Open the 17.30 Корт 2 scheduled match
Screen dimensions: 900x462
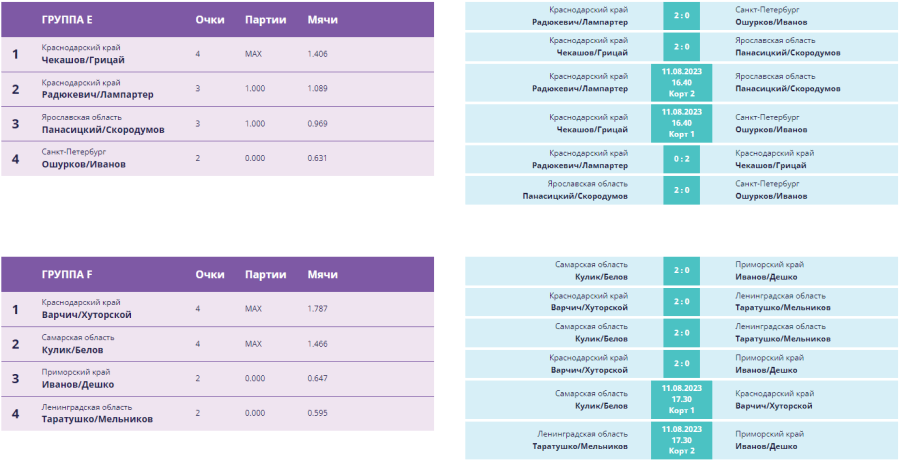(682, 440)
